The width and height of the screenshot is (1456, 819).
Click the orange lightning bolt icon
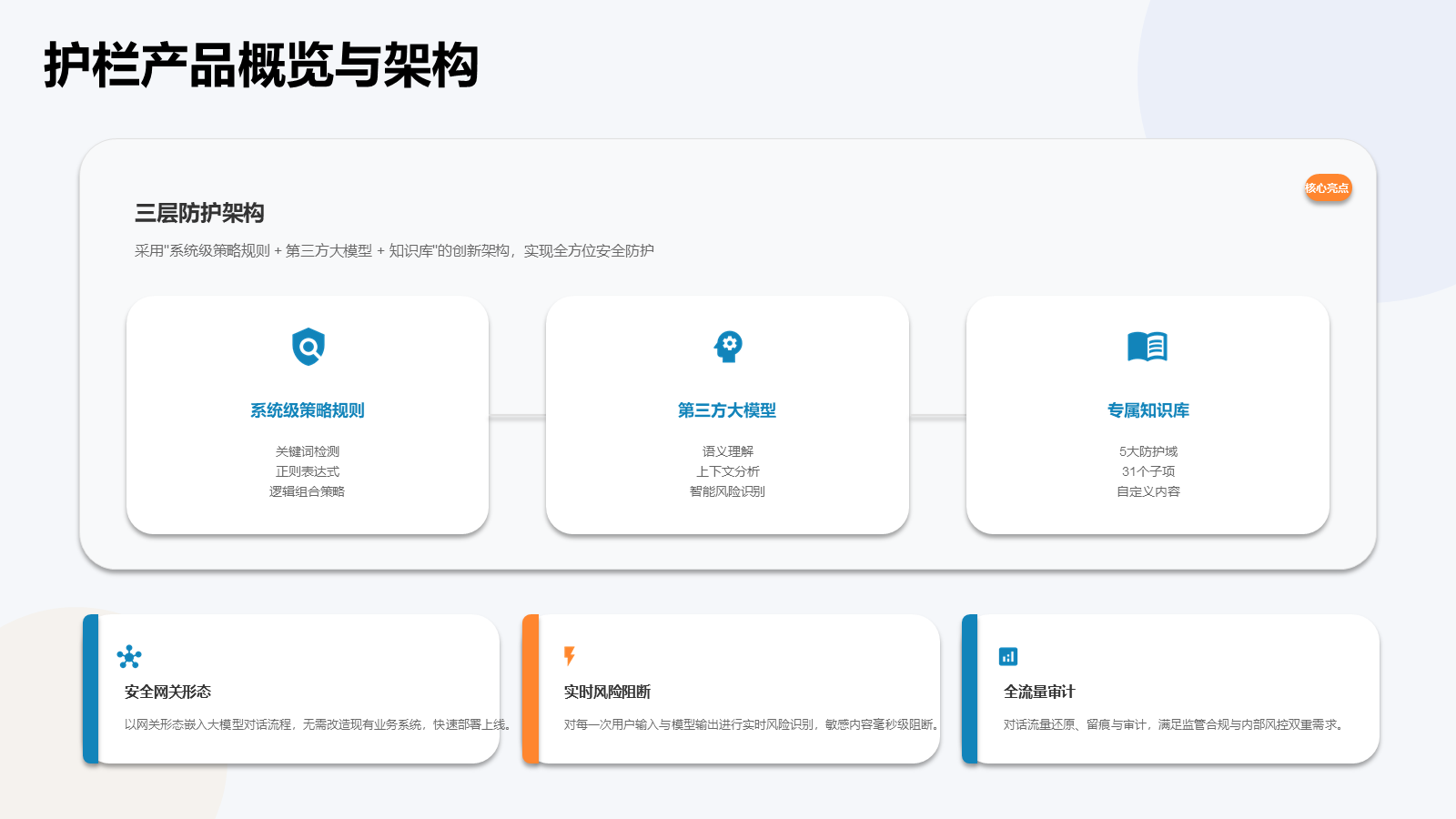570,656
